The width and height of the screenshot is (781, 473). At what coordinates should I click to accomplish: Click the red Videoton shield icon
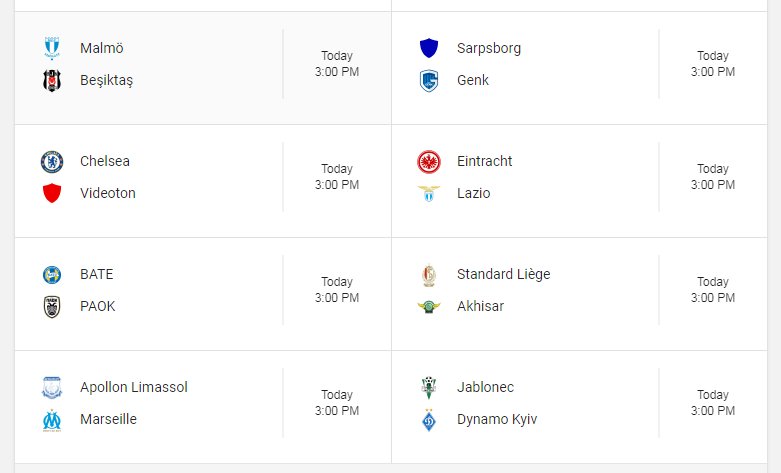coord(52,193)
